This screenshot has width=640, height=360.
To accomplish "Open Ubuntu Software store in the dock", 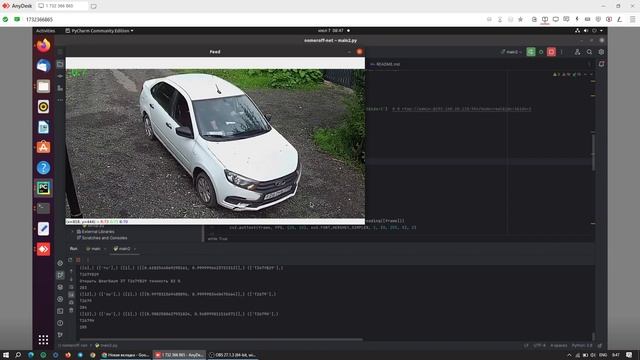I will 43,147.
